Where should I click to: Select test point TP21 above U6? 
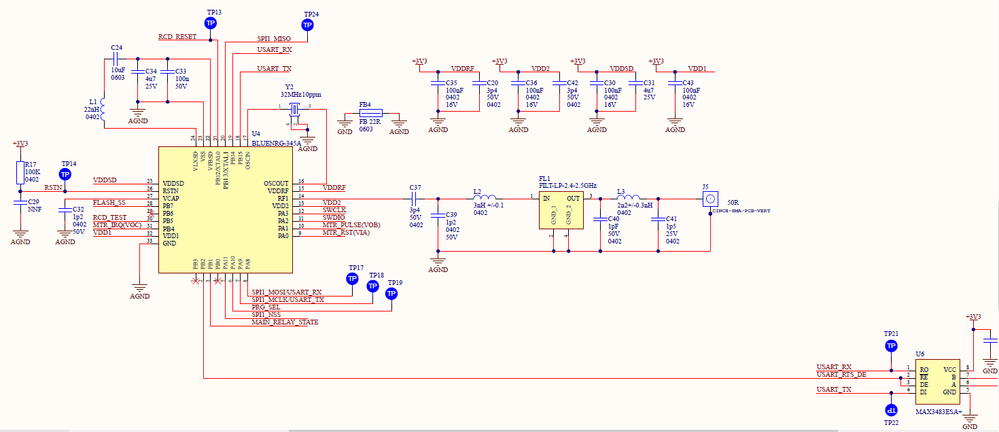point(891,345)
